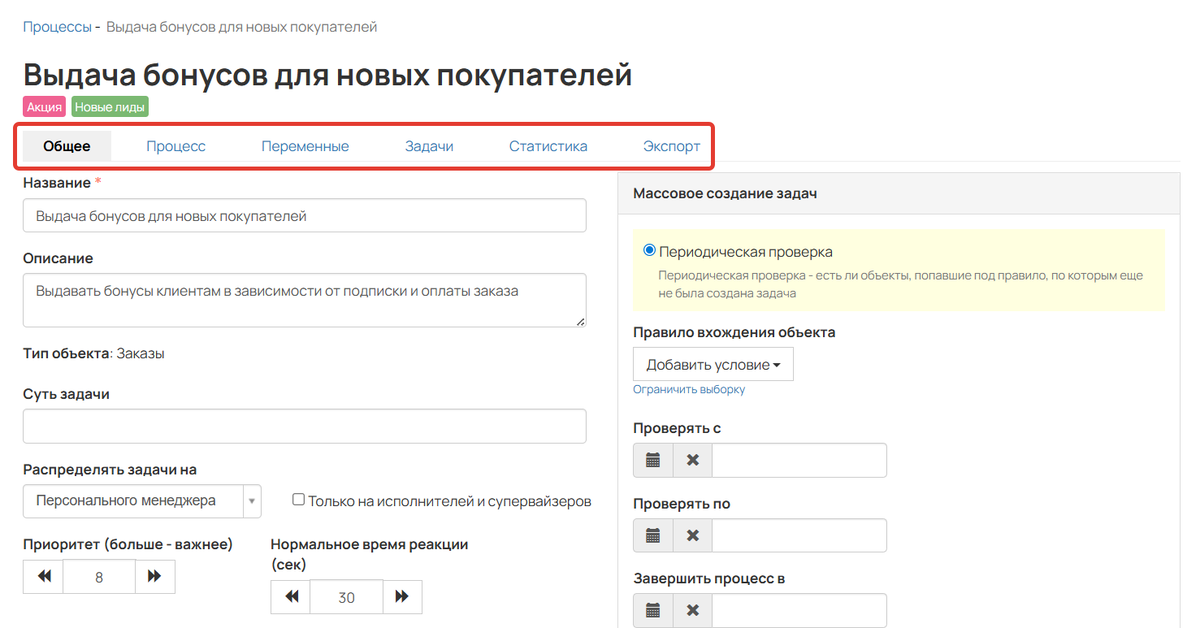Clear the 'Проверять по' date with X icon
The width and height of the screenshot is (1200, 628).
coord(692,535)
